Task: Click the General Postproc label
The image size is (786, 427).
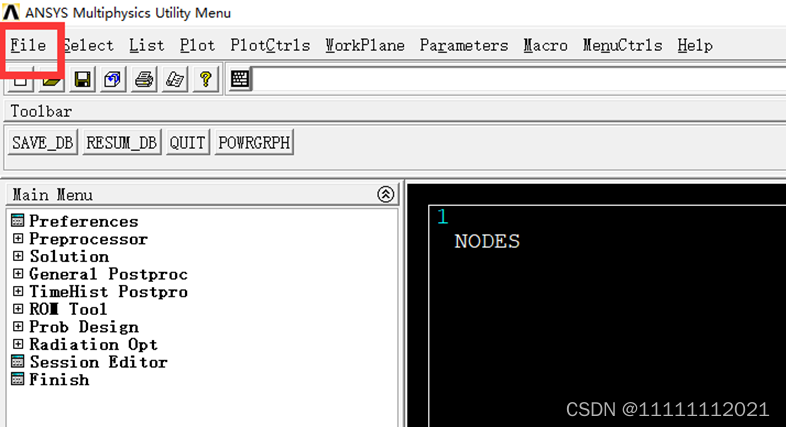Action: 108,274
